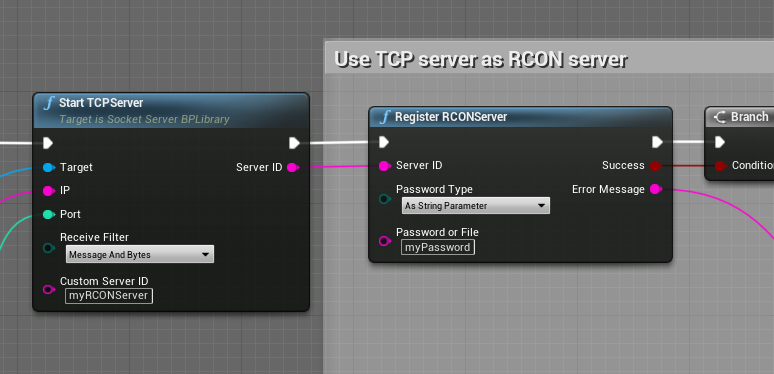Click the magenta IP input pin
Viewport: 774px width, 374px height.
[x=48, y=190]
